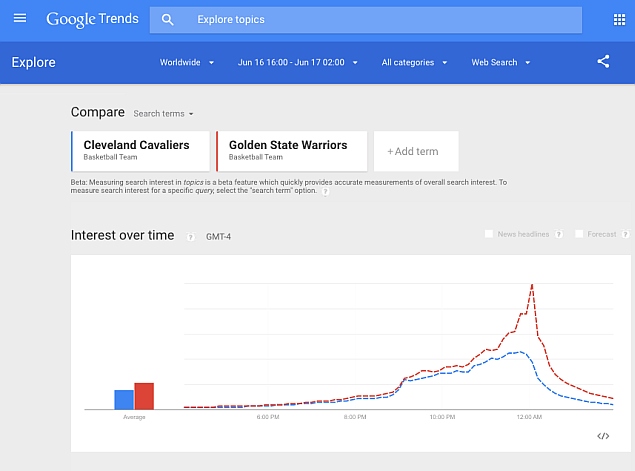The image size is (635, 471).
Task: Click the blue Cavaliers average bar
Action: [124, 400]
